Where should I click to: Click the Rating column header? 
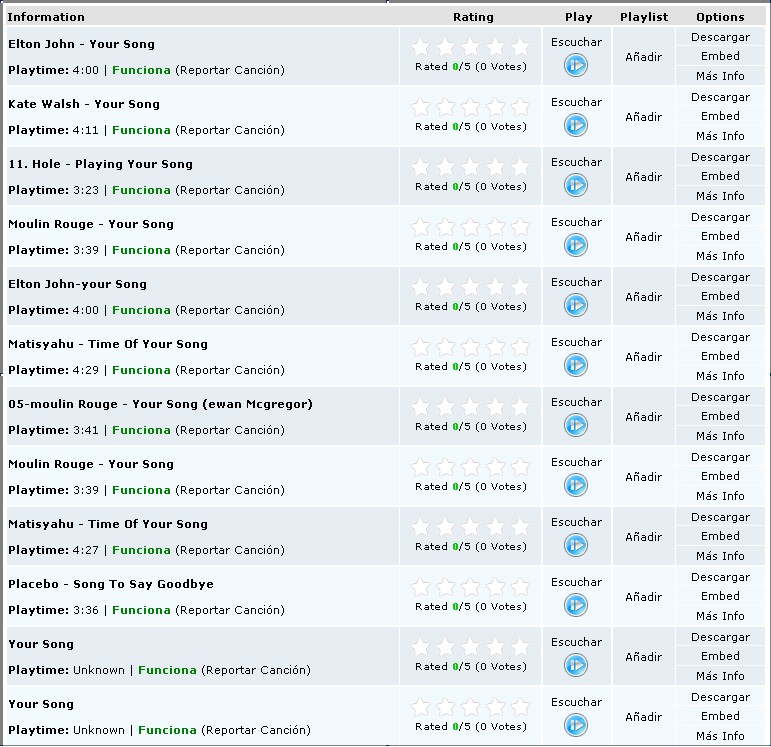click(x=473, y=17)
